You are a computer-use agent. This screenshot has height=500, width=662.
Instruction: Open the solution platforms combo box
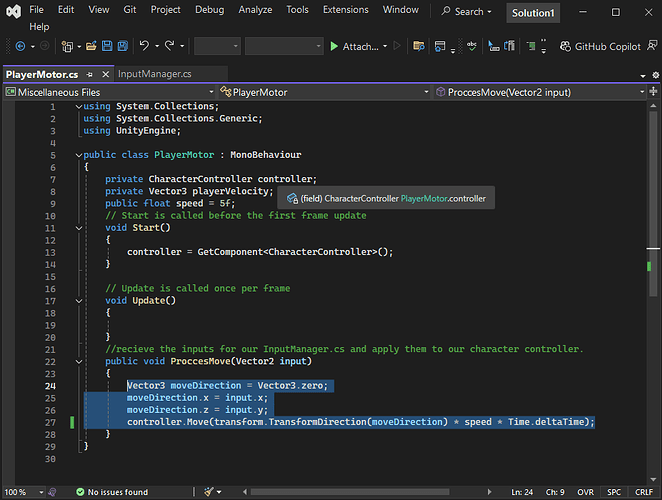pyautogui.click(x=284, y=46)
